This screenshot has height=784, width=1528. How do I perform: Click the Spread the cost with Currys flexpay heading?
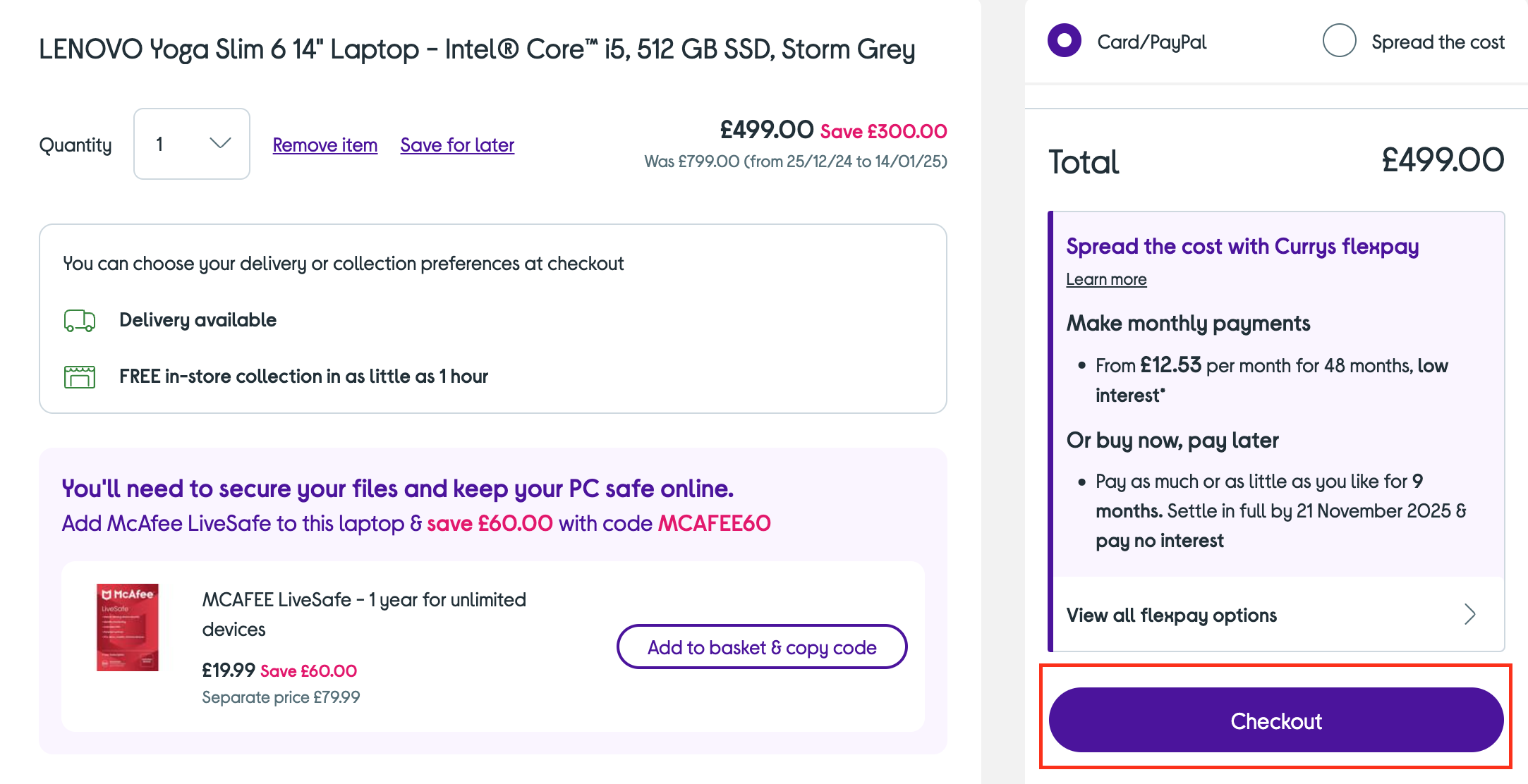[x=1242, y=247]
